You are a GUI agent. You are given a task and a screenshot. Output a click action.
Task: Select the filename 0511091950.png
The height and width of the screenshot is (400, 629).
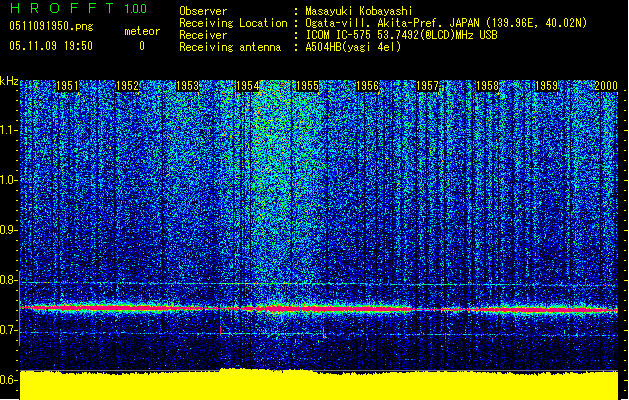(51, 26)
